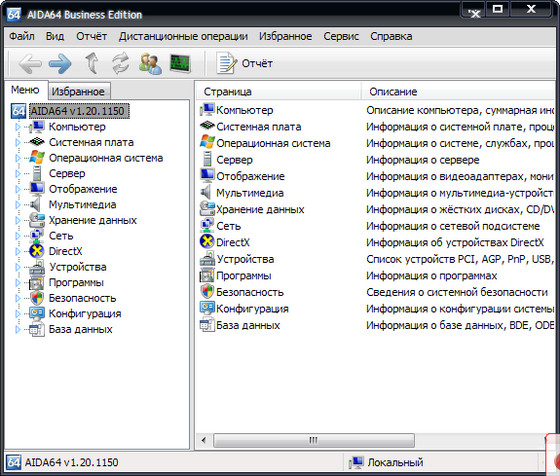This screenshot has height=476, width=560.
Task: Click Компьютер icon in the page list
Action: (x=207, y=110)
